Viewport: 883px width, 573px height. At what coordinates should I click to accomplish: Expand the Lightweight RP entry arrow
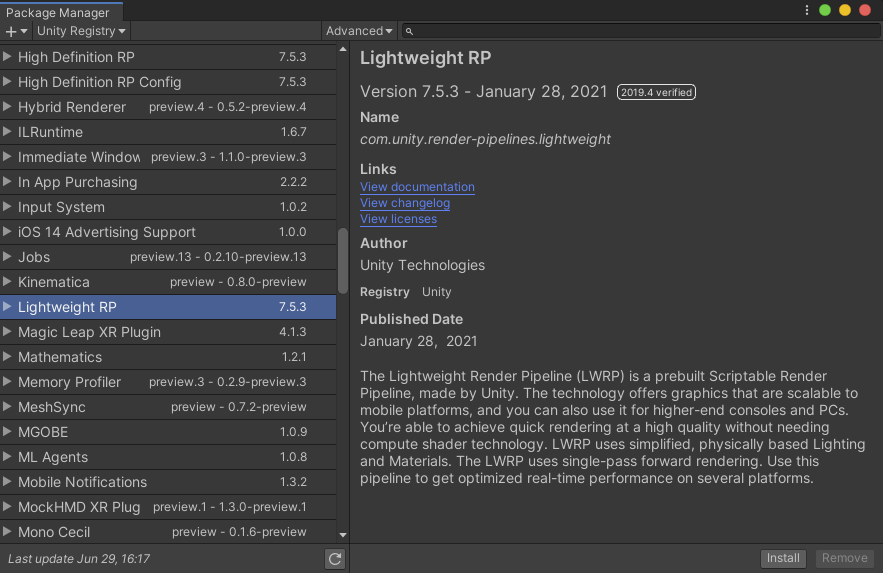tap(8, 307)
